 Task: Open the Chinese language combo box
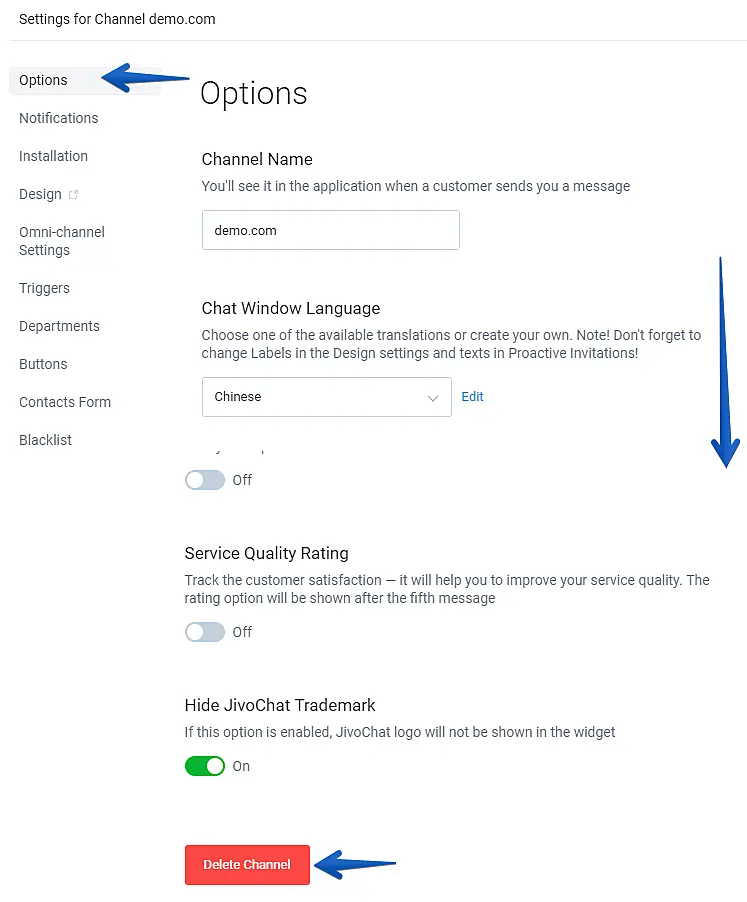click(x=326, y=397)
